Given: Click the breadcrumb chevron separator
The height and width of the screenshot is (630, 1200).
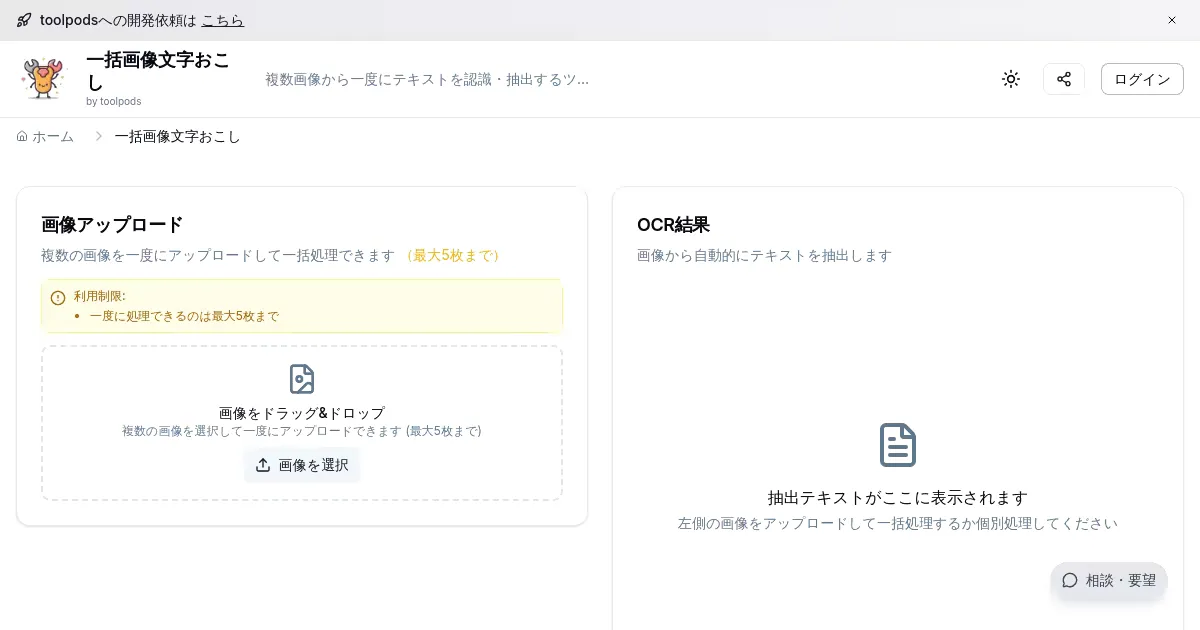Looking at the screenshot, I should click(x=98, y=136).
